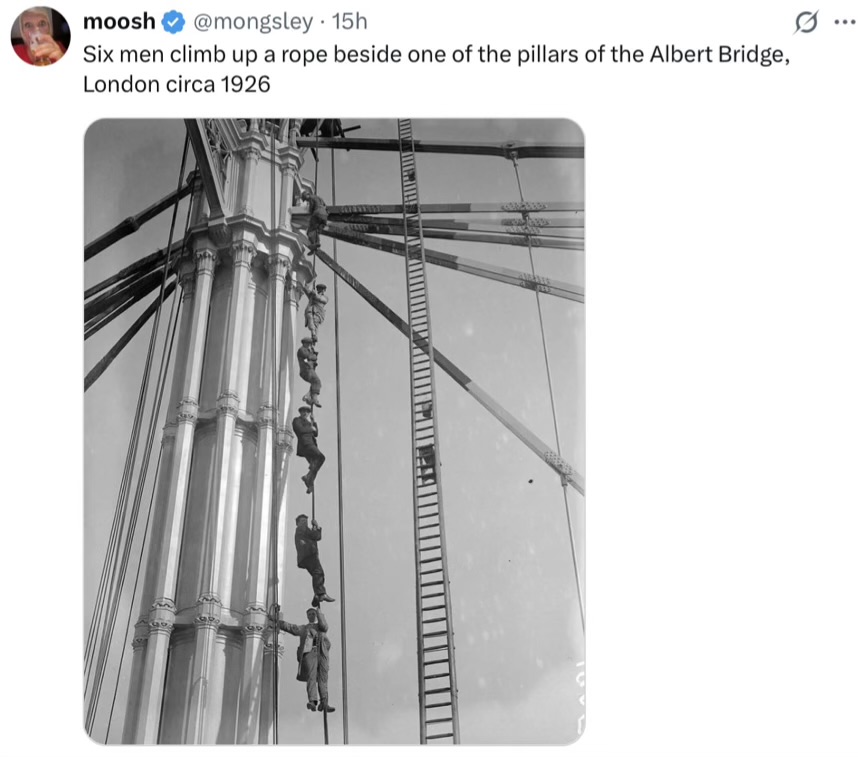Viewport: 858px width, 757px height.
Task: Click the text "London circa 1926"
Action: [176, 84]
